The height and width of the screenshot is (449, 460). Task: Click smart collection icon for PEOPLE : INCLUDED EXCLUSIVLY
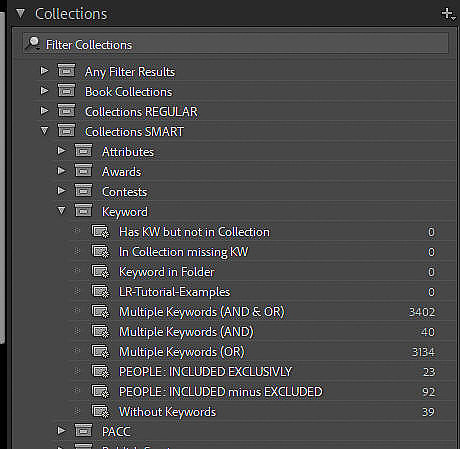point(101,372)
